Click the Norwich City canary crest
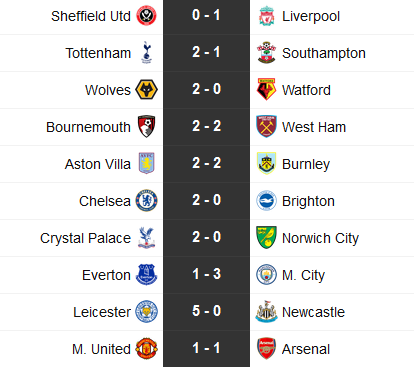This screenshot has width=414, height=367. [266, 237]
